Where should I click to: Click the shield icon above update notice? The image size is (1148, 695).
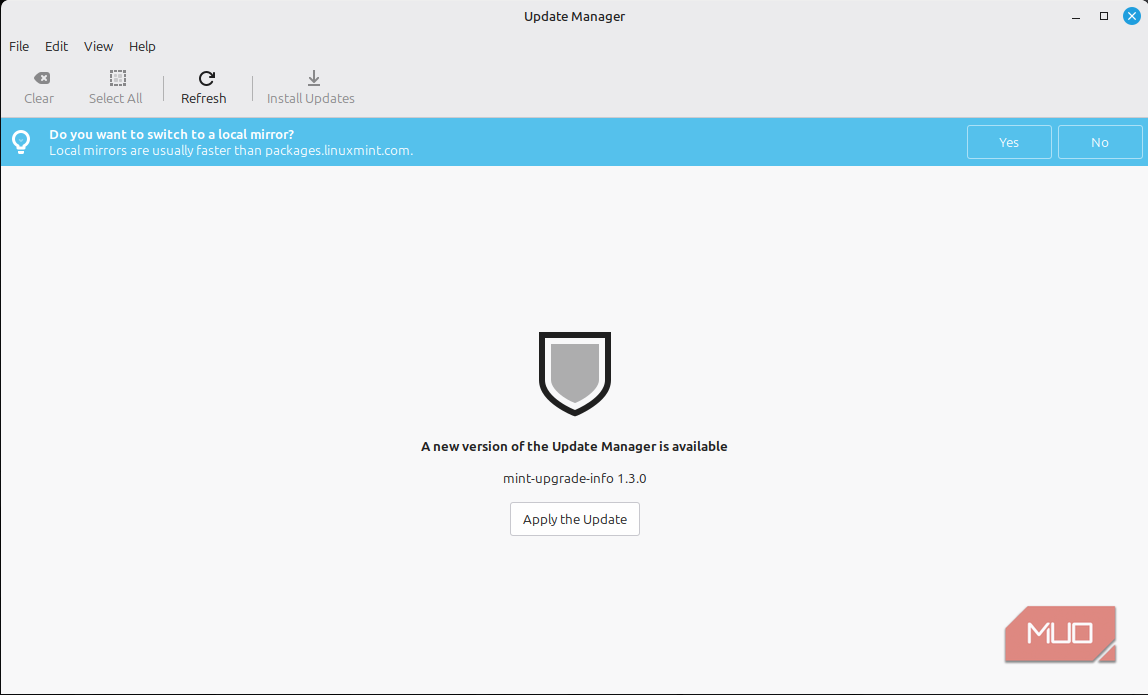point(575,373)
